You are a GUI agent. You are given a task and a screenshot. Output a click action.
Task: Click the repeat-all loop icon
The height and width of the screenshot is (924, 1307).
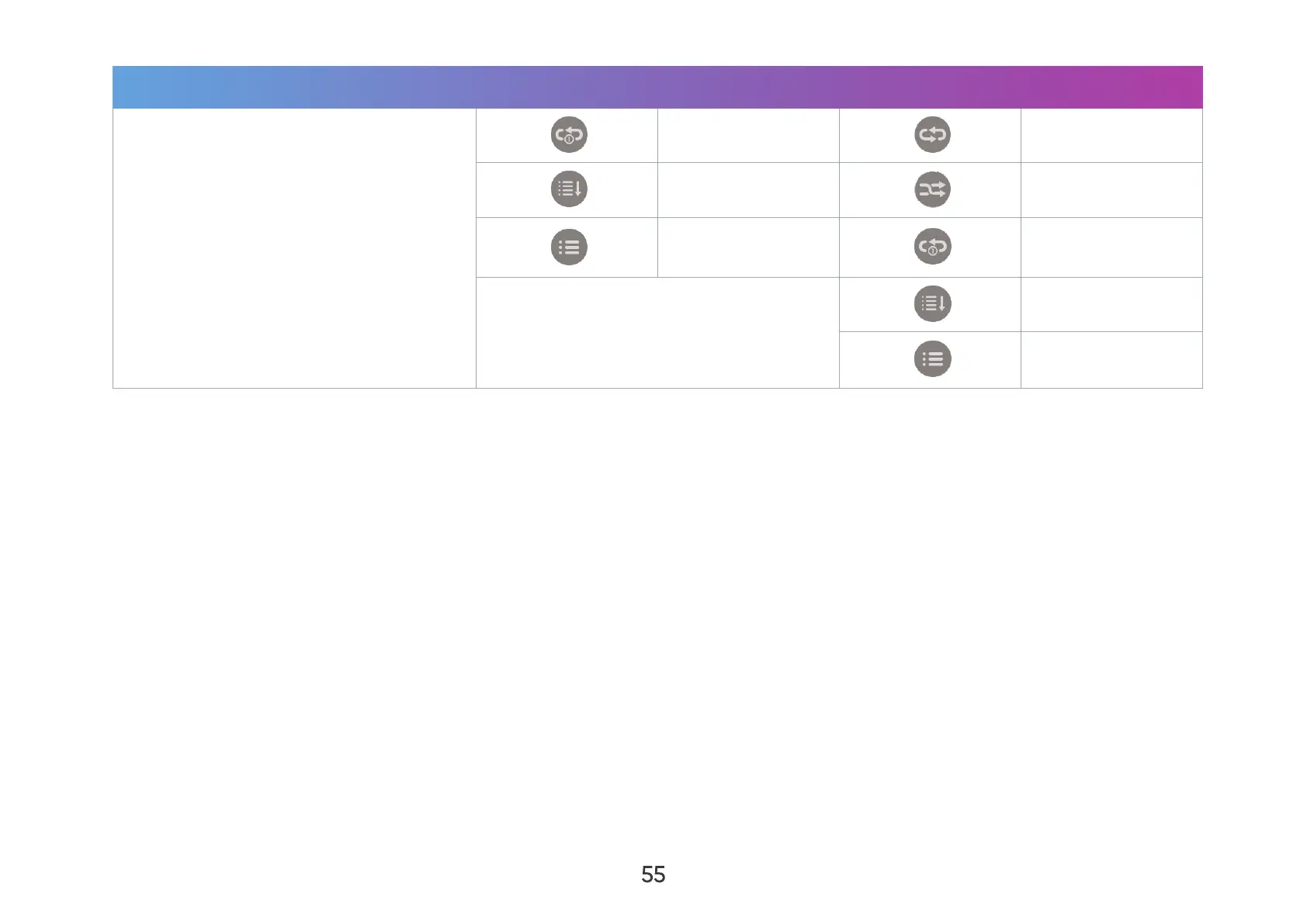point(932,135)
